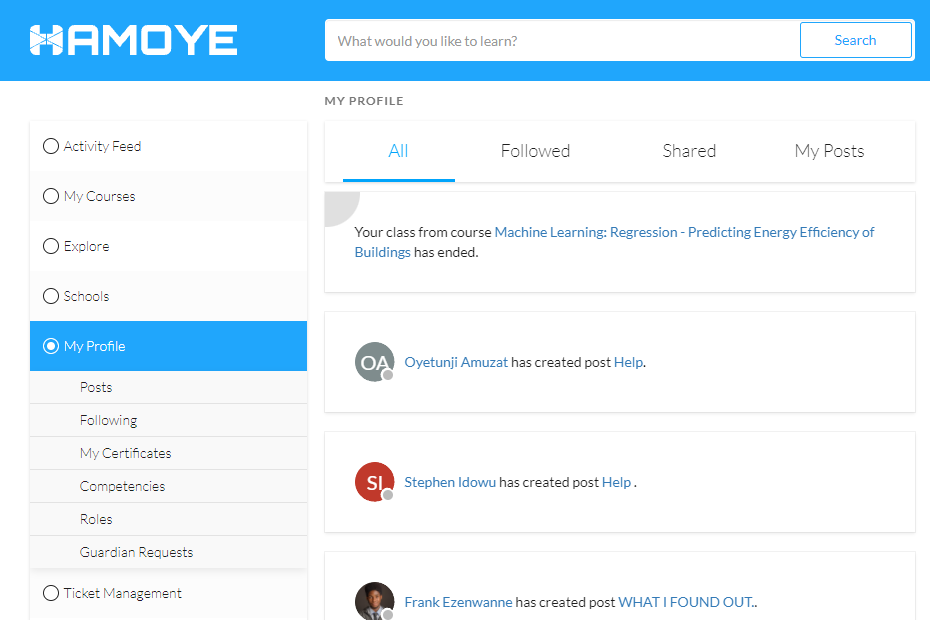
Task: Switch to the Shared tab
Action: coord(689,151)
